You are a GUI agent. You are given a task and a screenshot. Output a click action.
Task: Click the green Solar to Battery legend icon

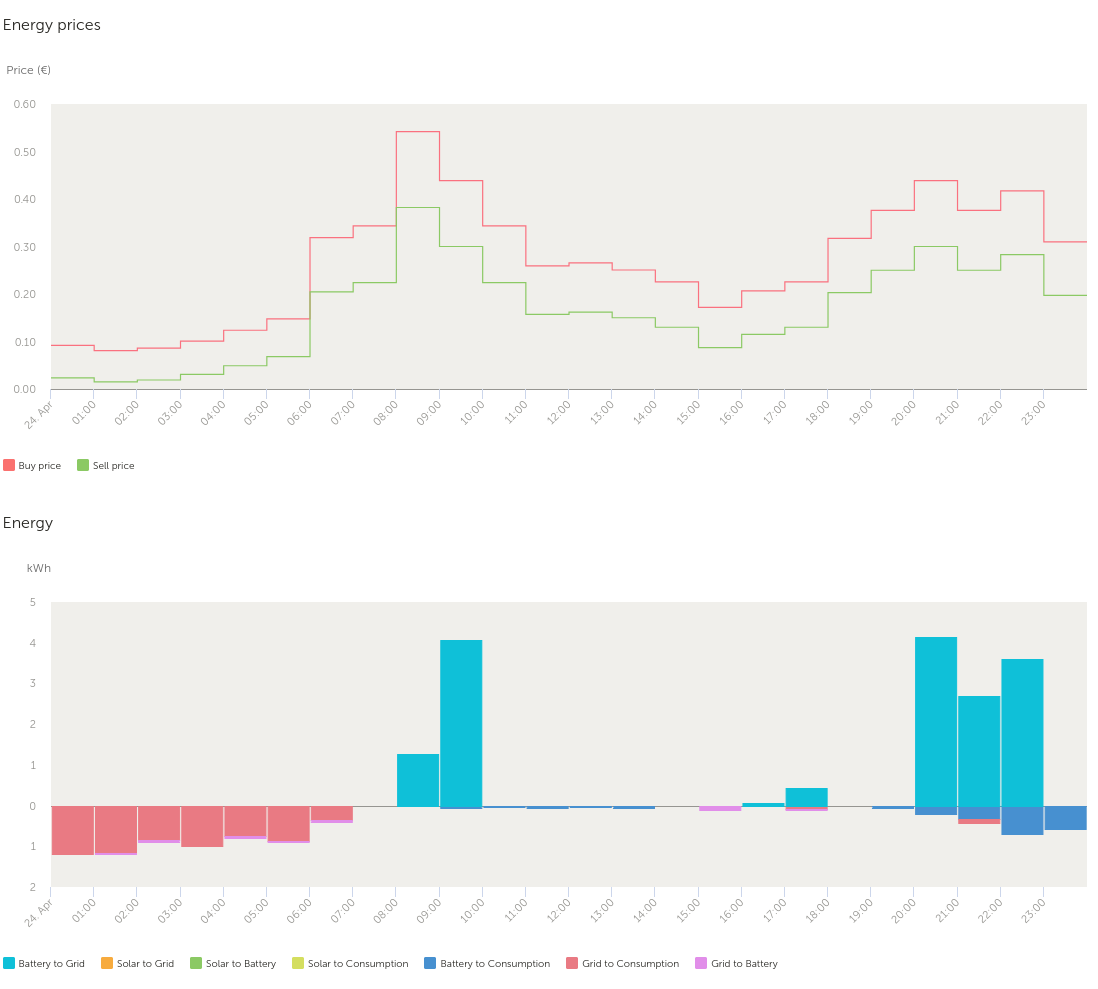pyautogui.click(x=196, y=964)
